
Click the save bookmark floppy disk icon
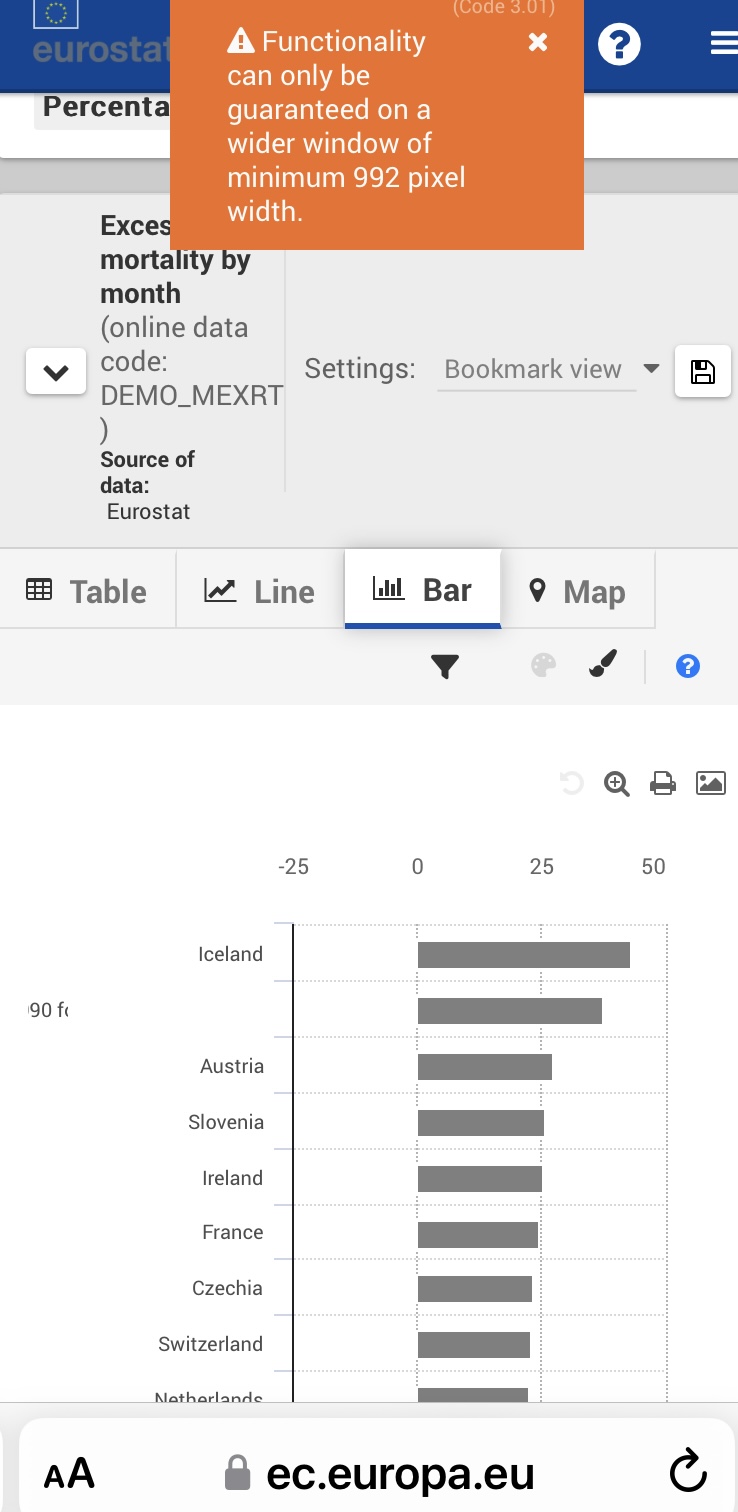[703, 372]
